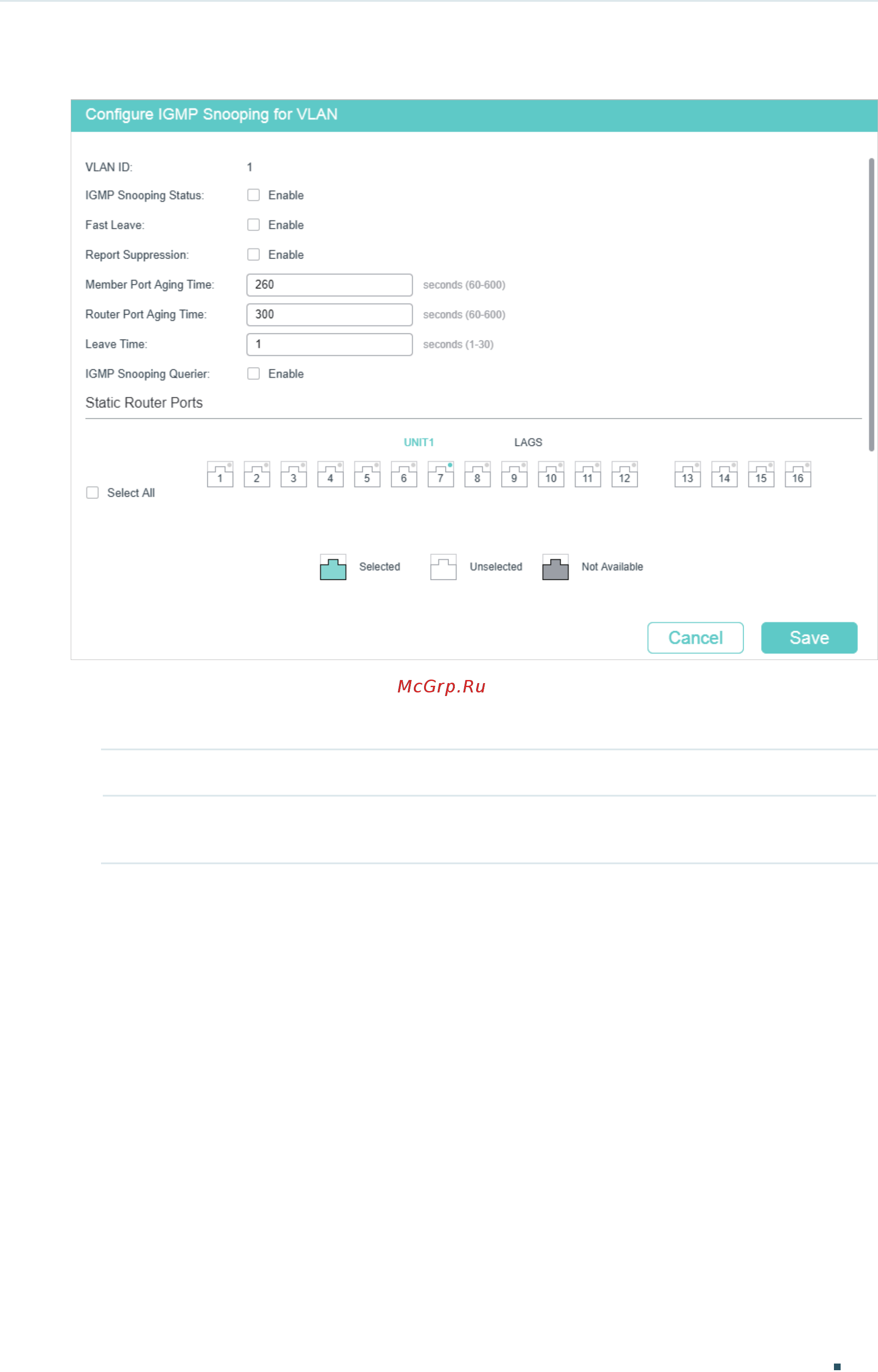The width and height of the screenshot is (878, 1372).
Task: Select port 13 icon
Action: [x=688, y=474]
